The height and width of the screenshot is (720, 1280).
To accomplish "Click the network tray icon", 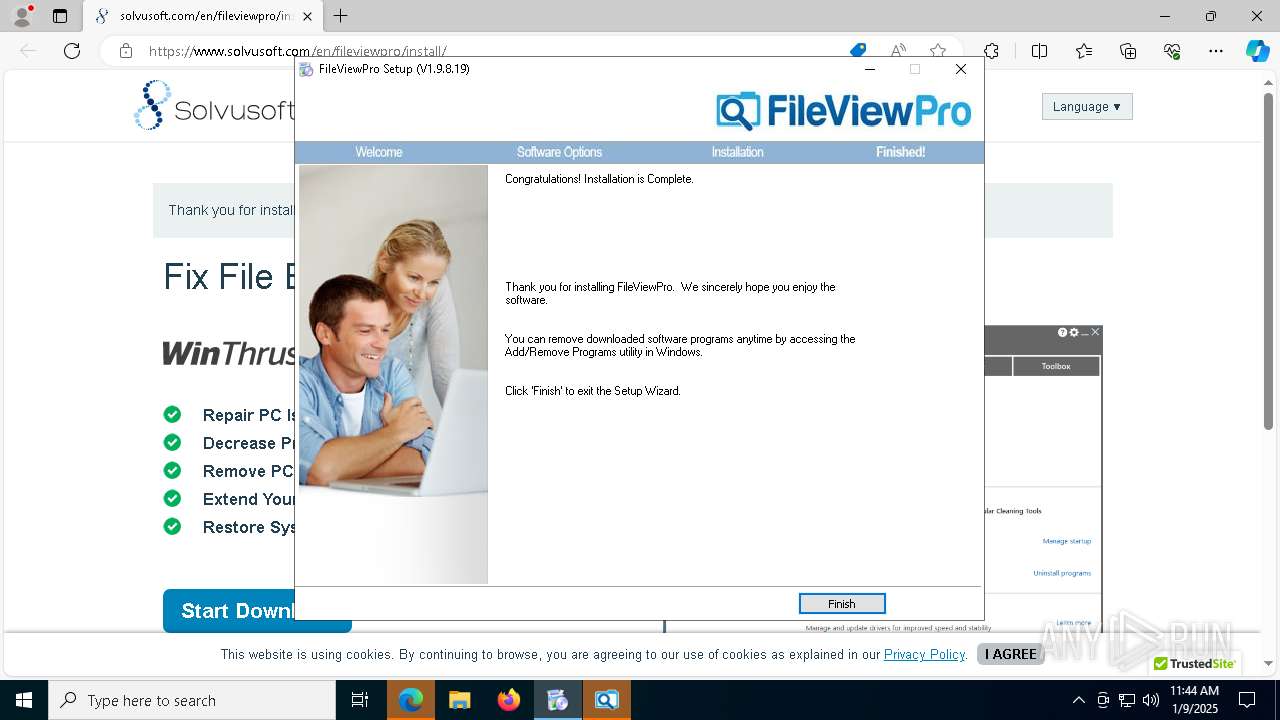I will [x=1127, y=700].
